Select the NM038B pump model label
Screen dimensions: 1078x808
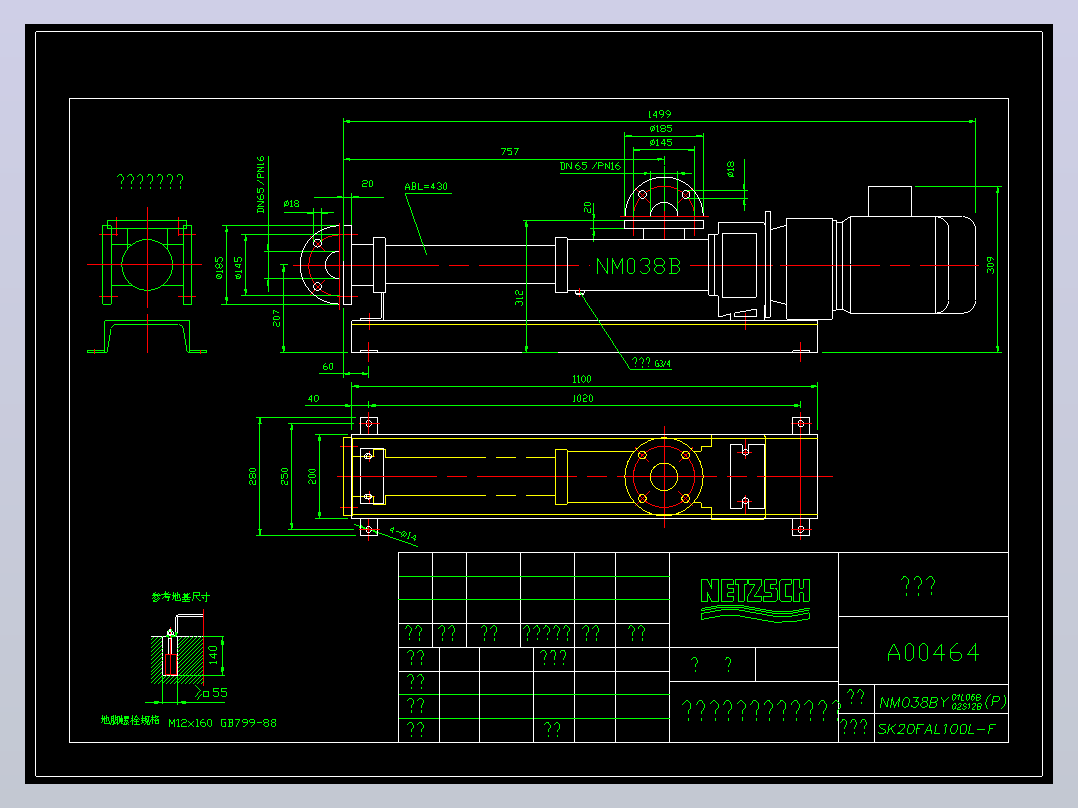pos(637,266)
